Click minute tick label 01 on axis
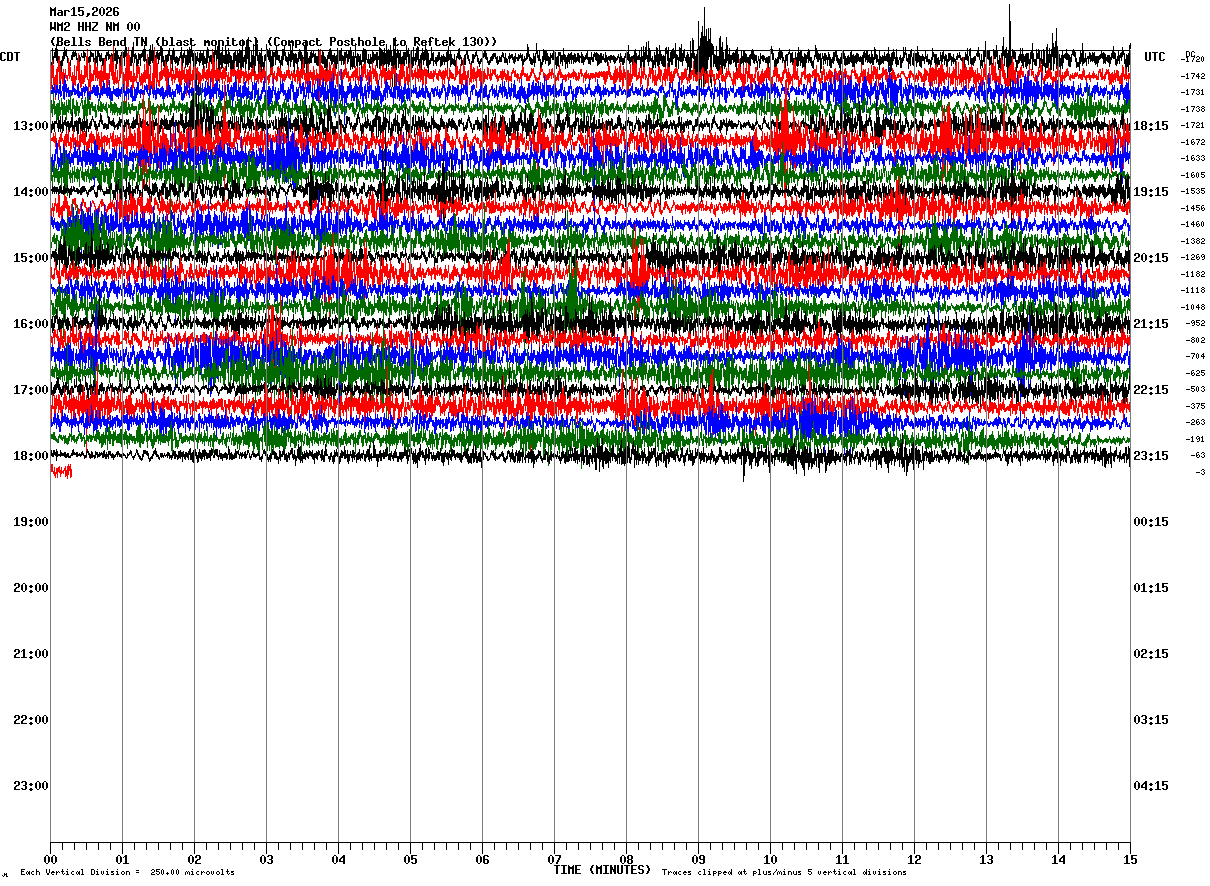The height and width of the screenshot is (886, 1210). [x=122, y=859]
